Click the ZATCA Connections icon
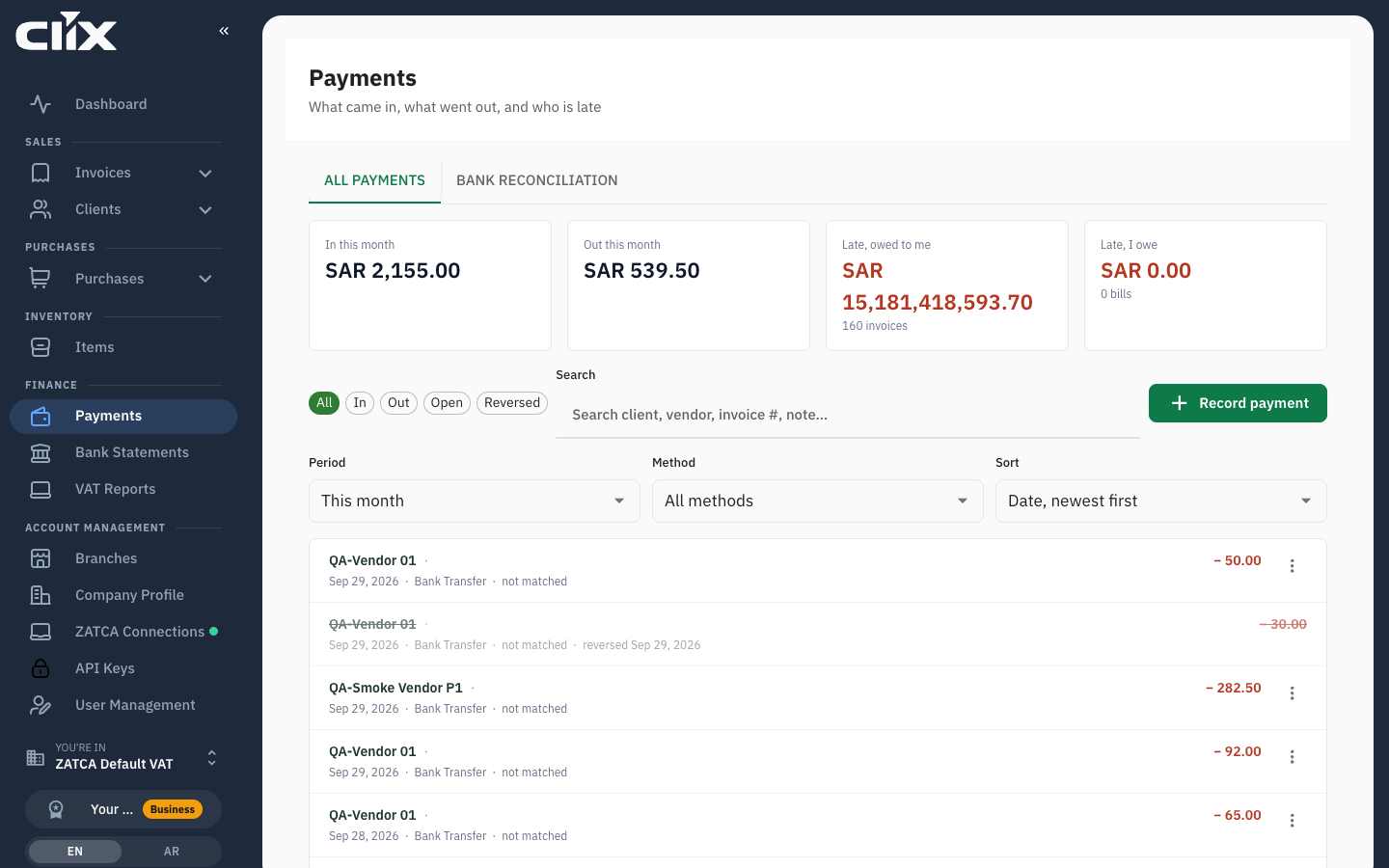This screenshot has width=1389, height=868. [x=41, y=632]
